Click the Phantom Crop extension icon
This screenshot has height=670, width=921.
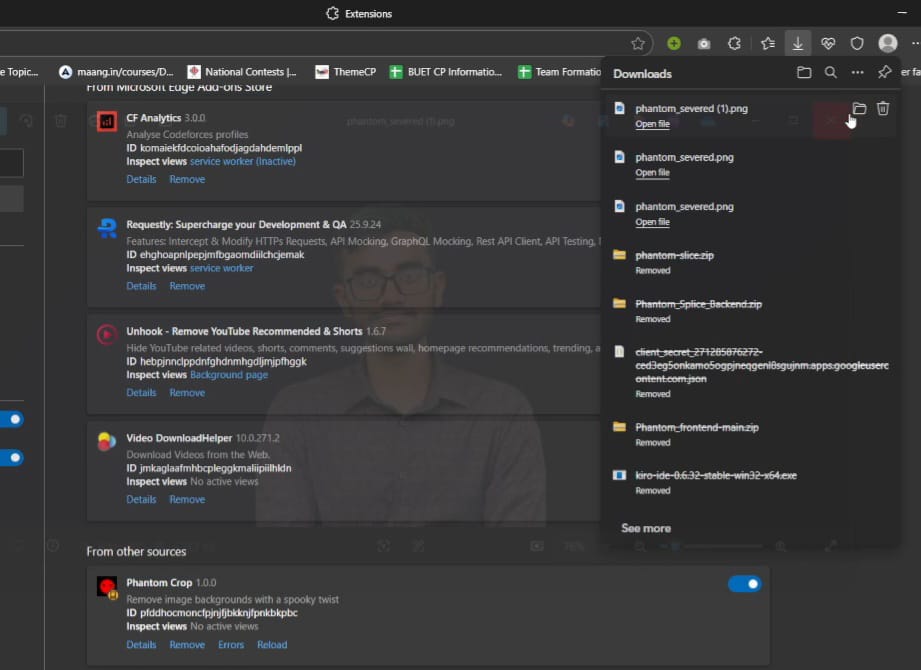[107, 587]
